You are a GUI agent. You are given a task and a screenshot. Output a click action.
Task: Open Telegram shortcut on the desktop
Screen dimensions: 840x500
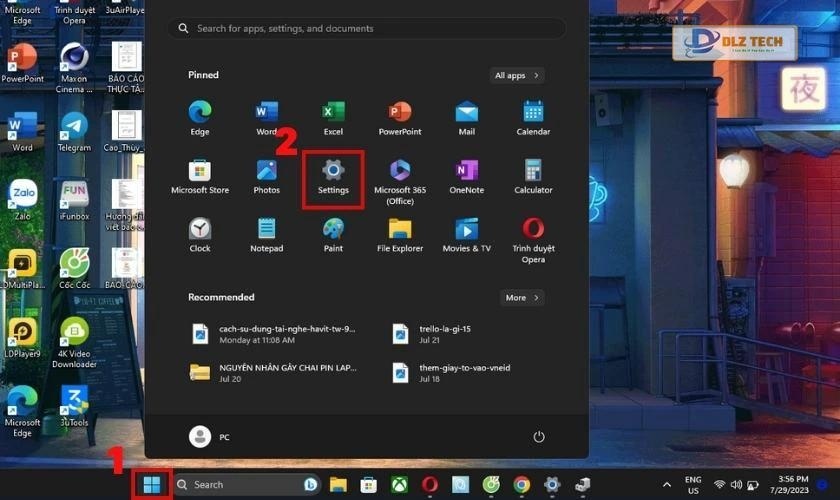tap(74, 132)
